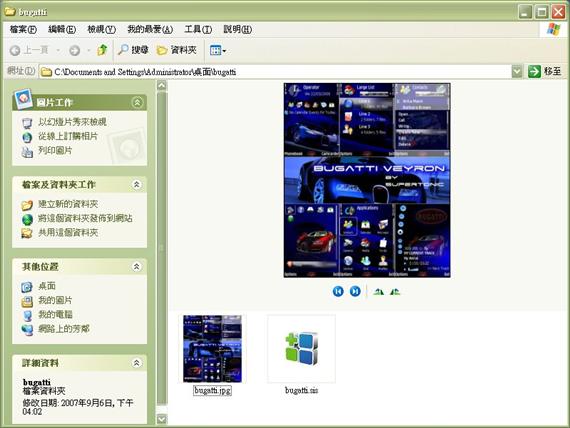
Task: Collapse the 詳細資料 panel
Action: 137,363
